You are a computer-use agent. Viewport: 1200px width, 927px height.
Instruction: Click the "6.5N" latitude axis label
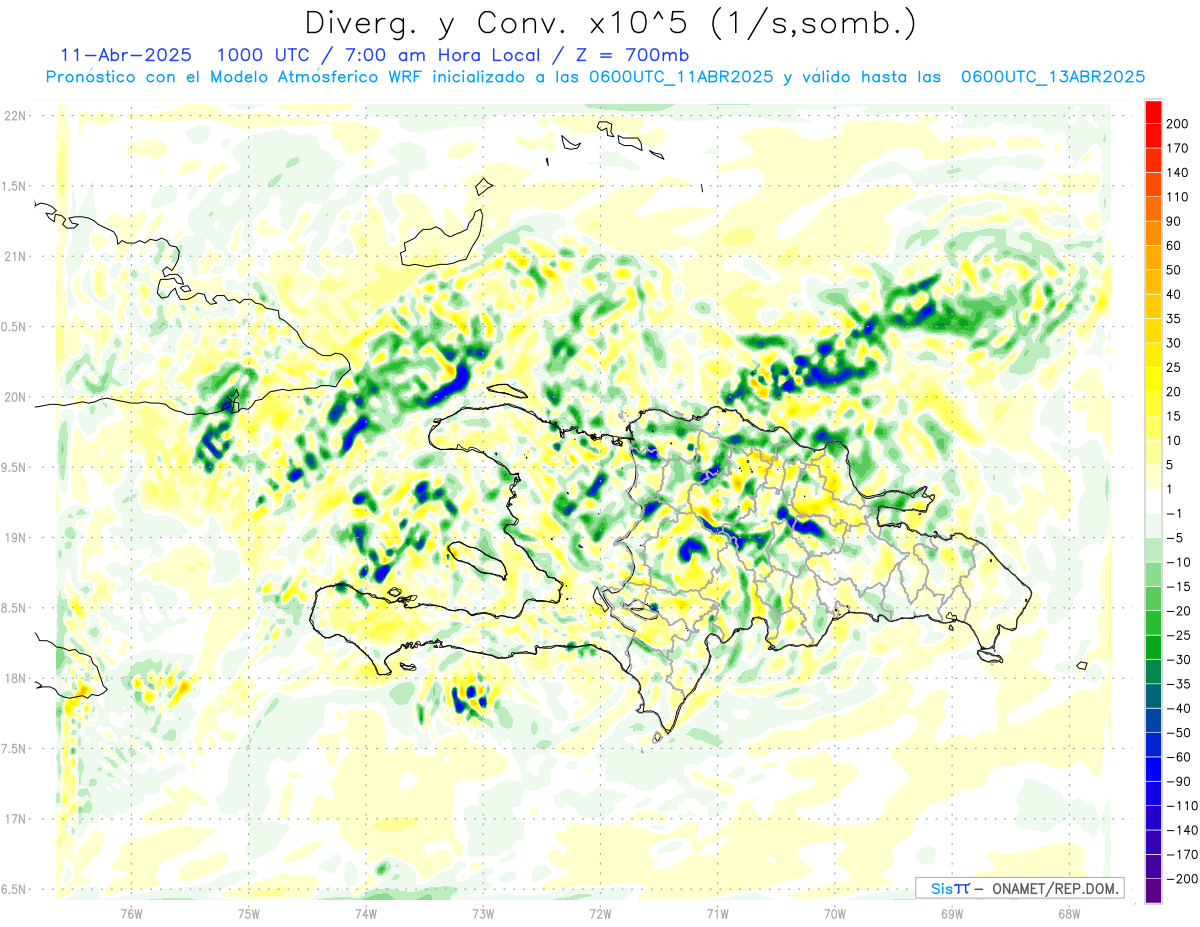[x=15, y=889]
